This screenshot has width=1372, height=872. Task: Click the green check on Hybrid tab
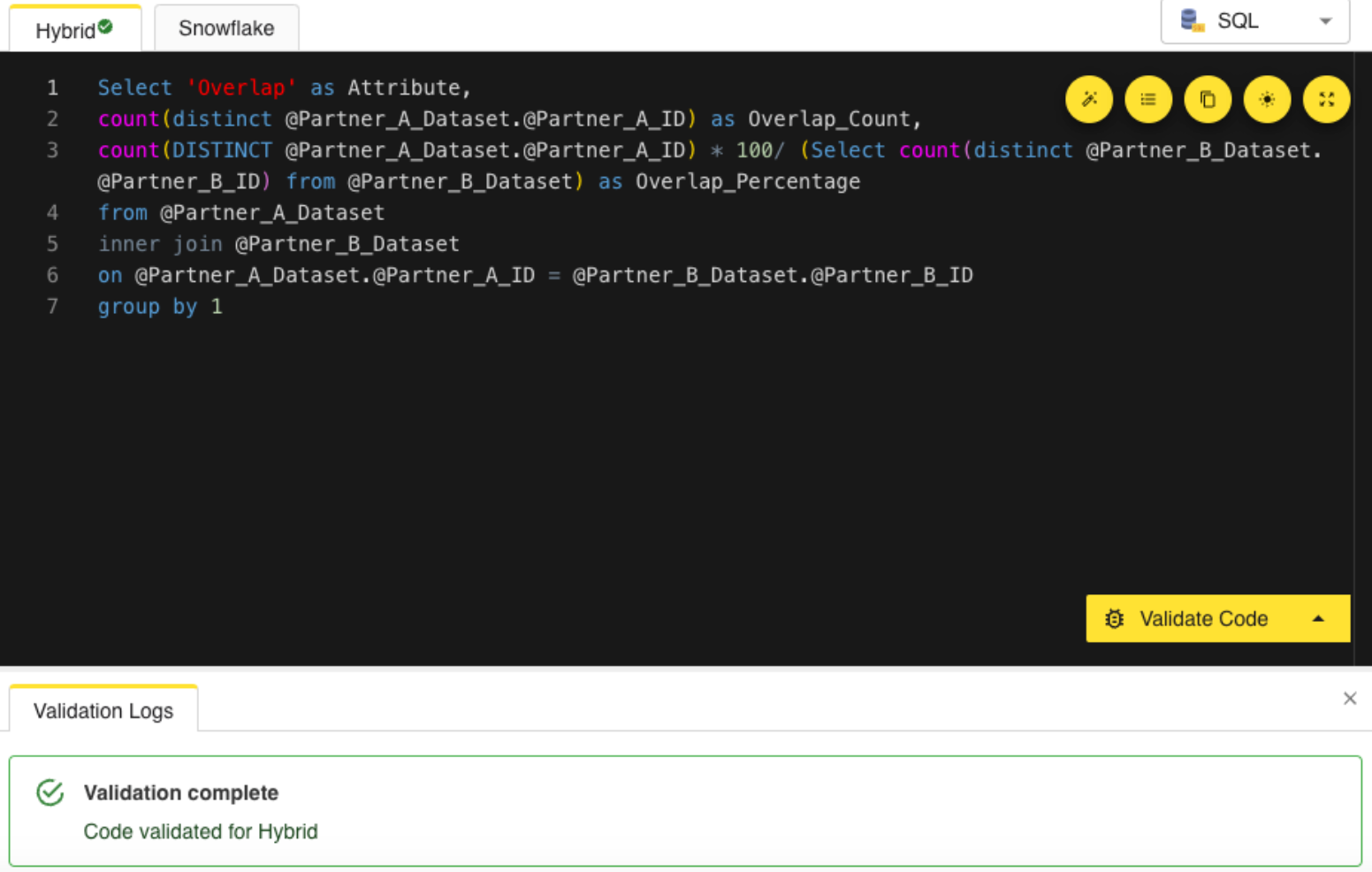tap(105, 27)
